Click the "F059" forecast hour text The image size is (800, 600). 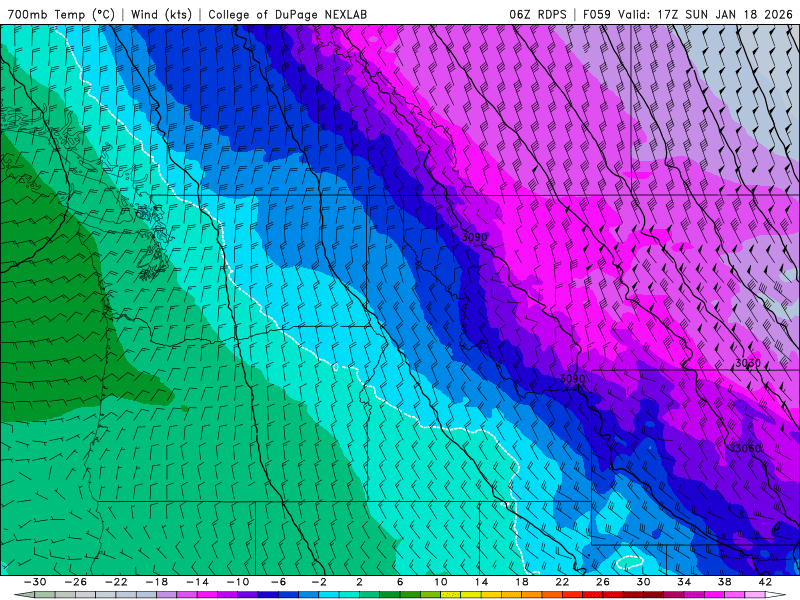click(x=596, y=14)
